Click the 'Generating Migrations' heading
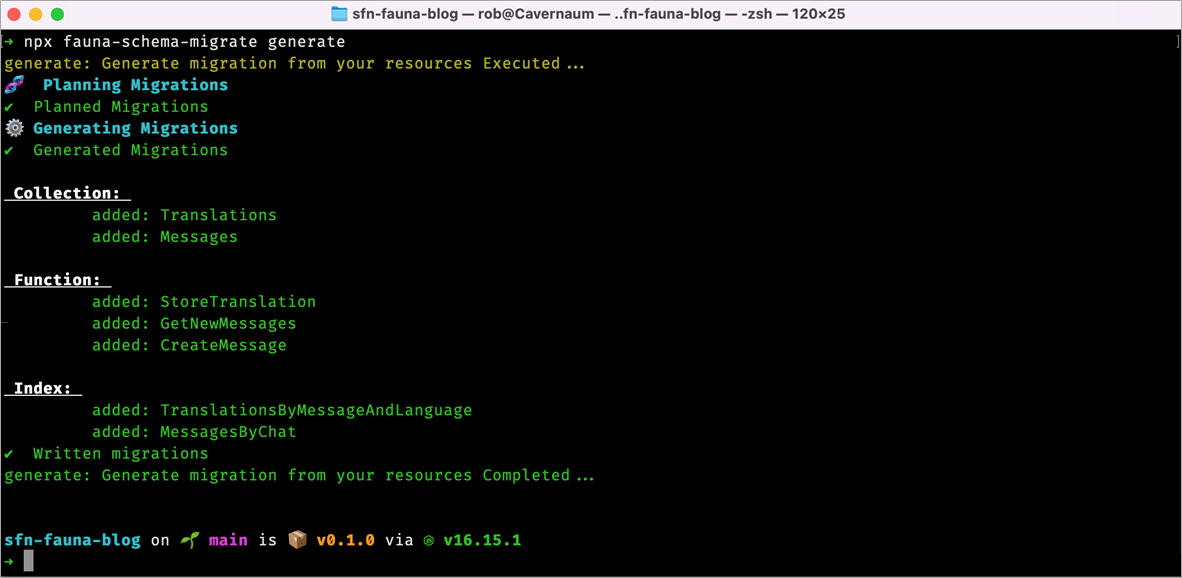Screen dimensions: 1182x578 pos(136,128)
